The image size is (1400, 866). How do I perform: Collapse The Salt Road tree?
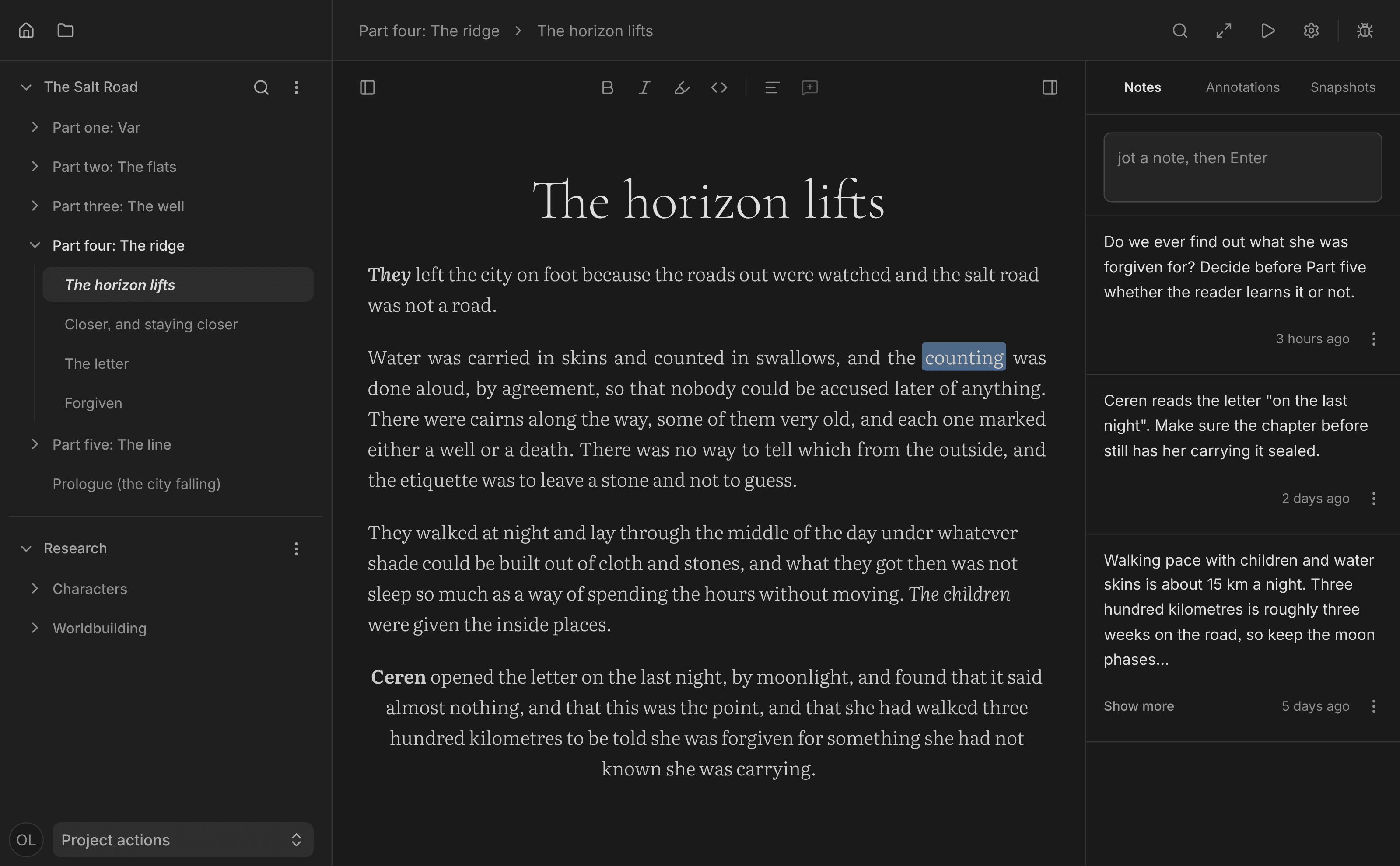point(26,87)
